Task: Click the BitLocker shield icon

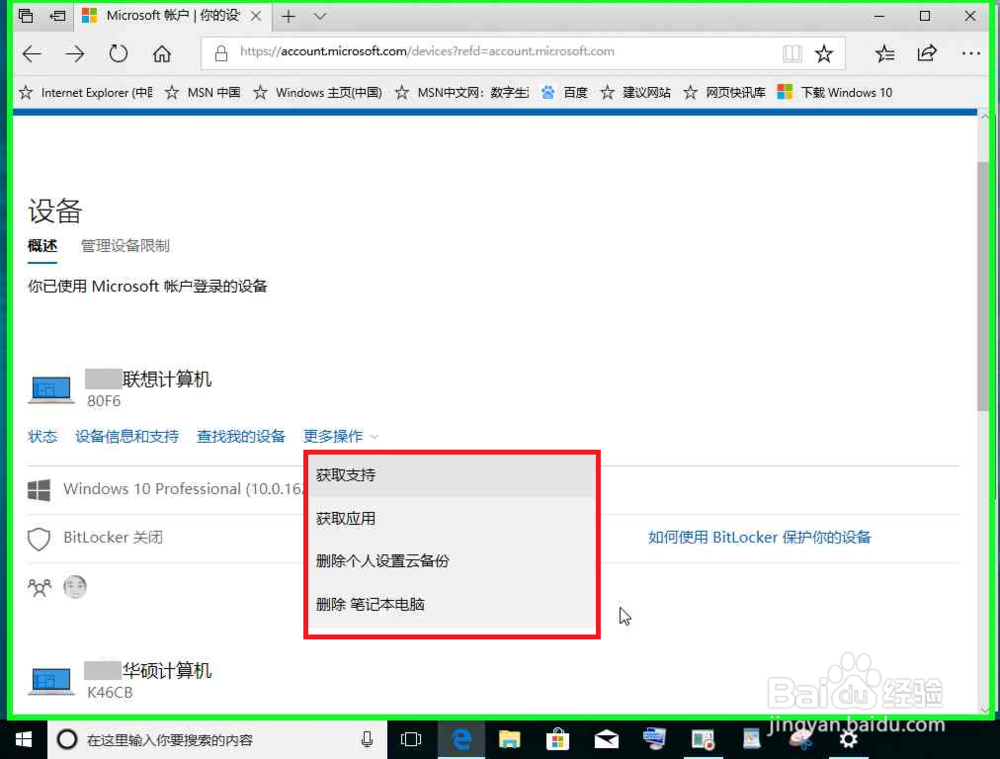Action: tap(39, 538)
